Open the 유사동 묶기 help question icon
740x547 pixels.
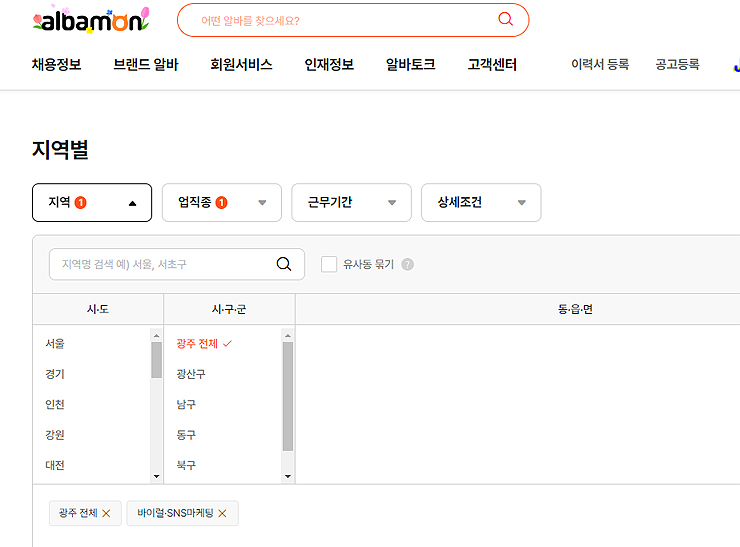click(x=407, y=264)
